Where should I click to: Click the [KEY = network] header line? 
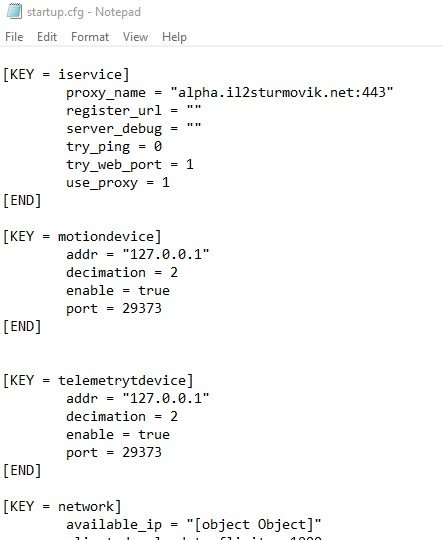pos(62,507)
